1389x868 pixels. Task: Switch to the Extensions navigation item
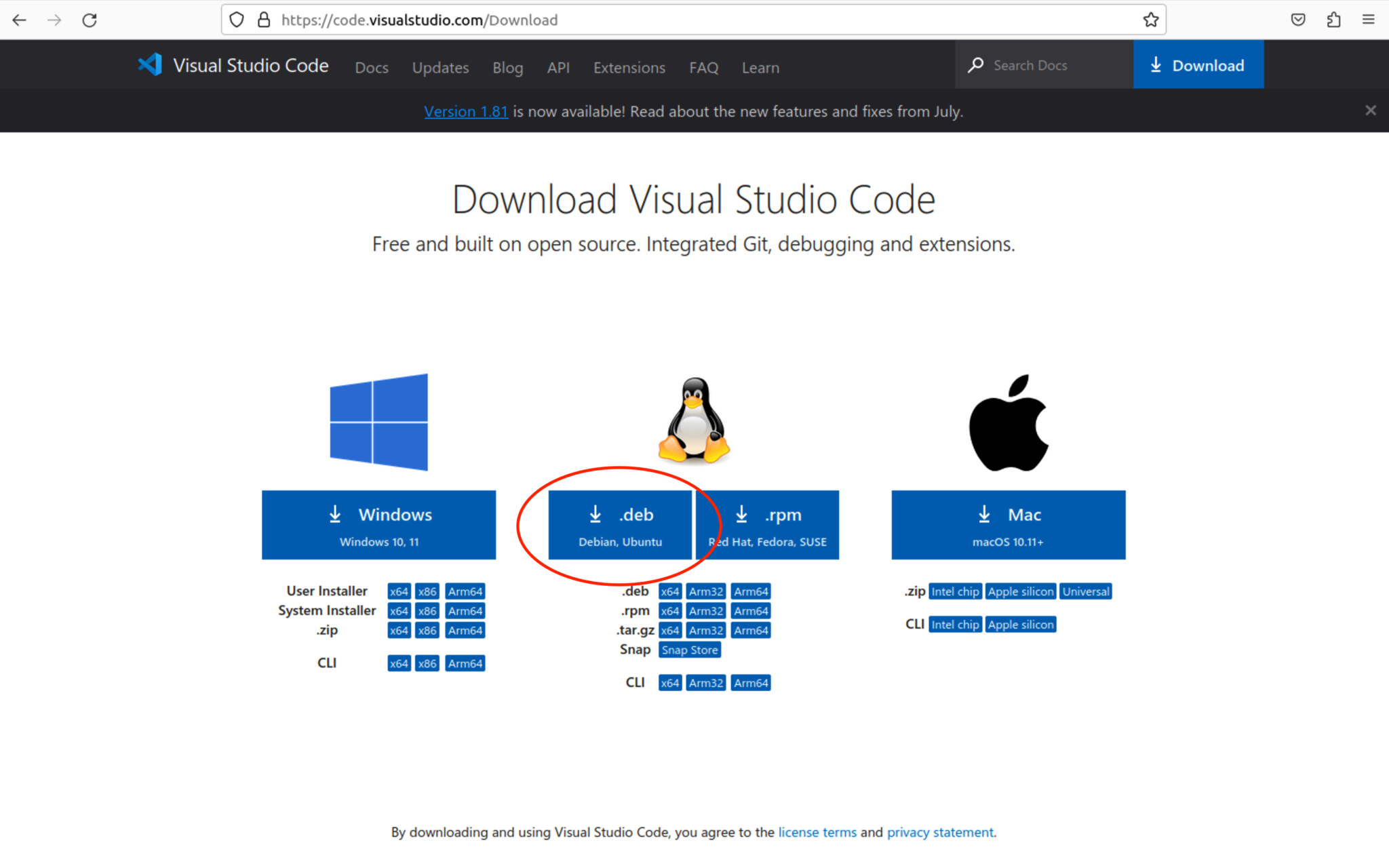click(629, 67)
